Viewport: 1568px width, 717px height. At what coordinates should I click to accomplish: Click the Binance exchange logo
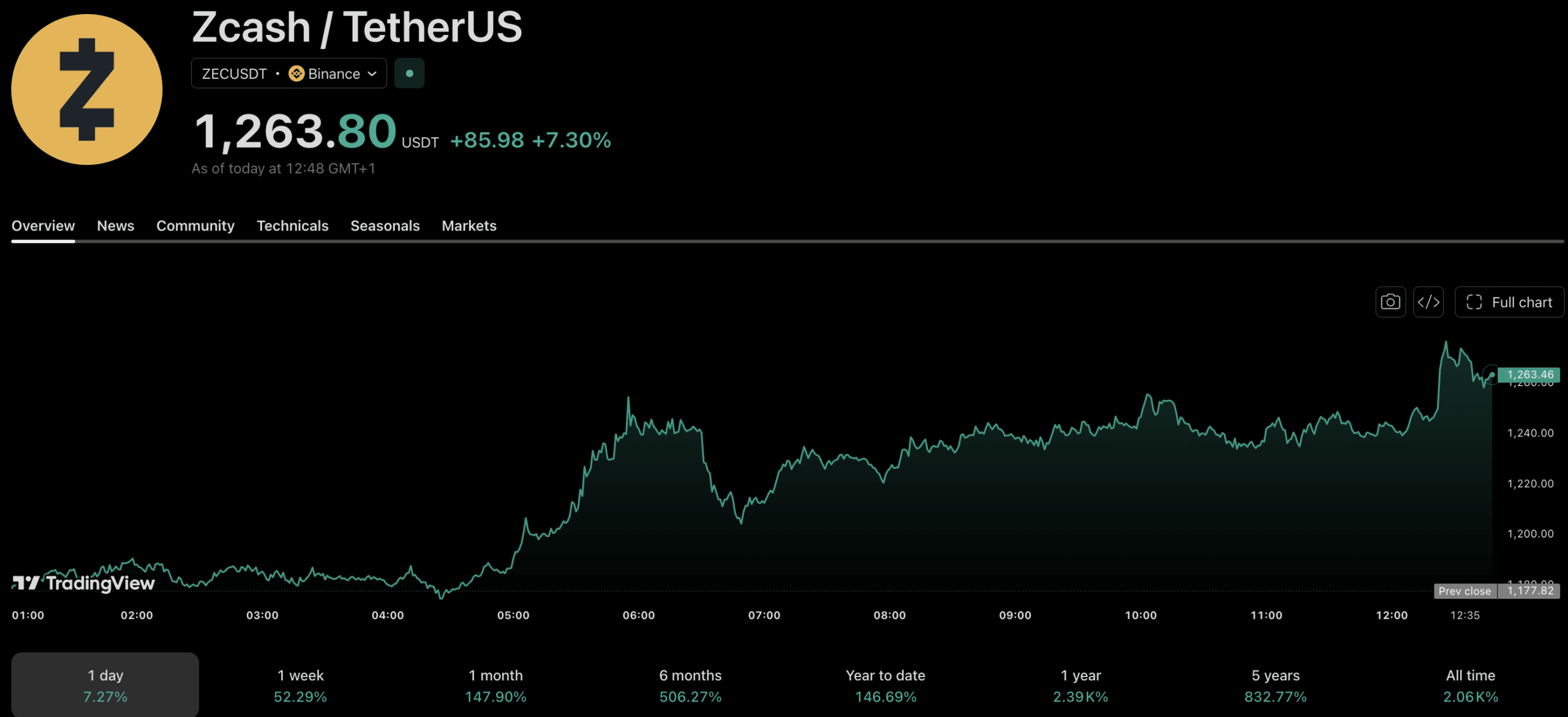(x=296, y=74)
